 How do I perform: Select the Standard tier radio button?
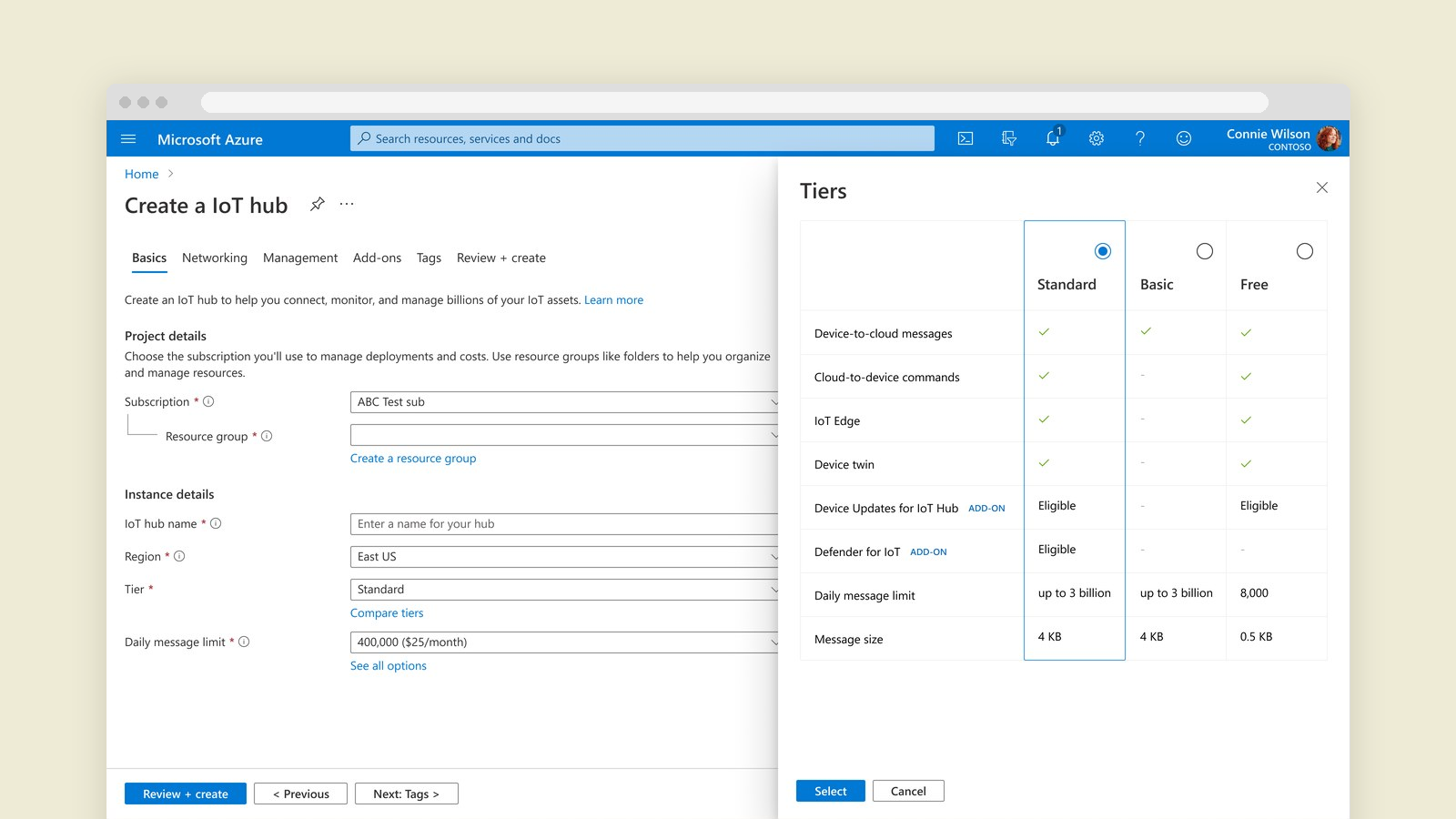tap(1103, 251)
